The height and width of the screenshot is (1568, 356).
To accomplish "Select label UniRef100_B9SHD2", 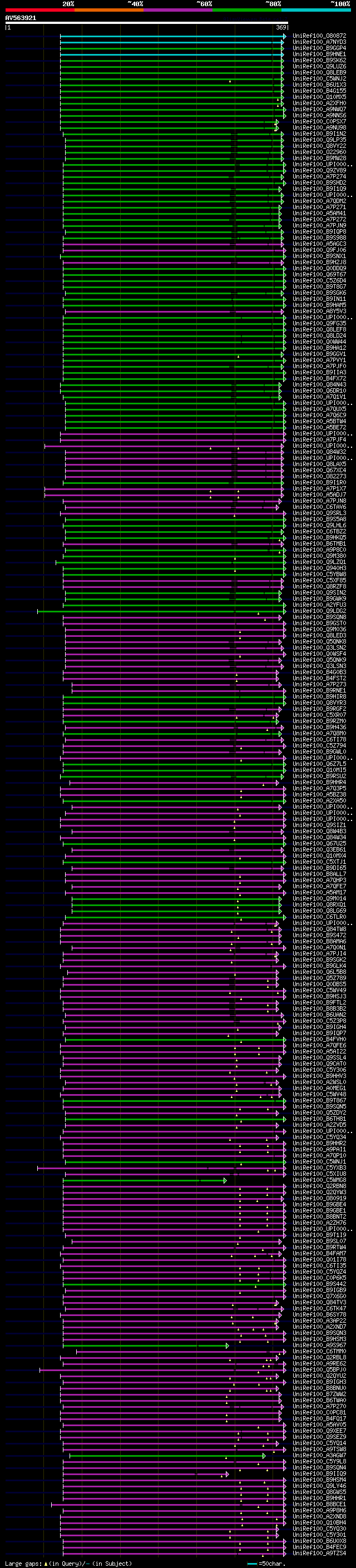I will pos(319,182).
